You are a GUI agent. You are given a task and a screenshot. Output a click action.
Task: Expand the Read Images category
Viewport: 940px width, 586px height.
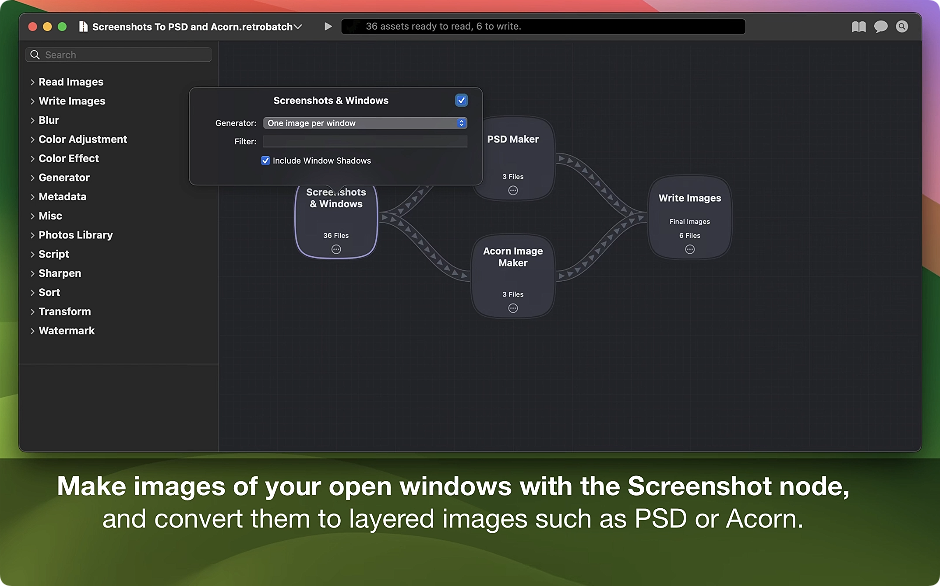coord(32,82)
